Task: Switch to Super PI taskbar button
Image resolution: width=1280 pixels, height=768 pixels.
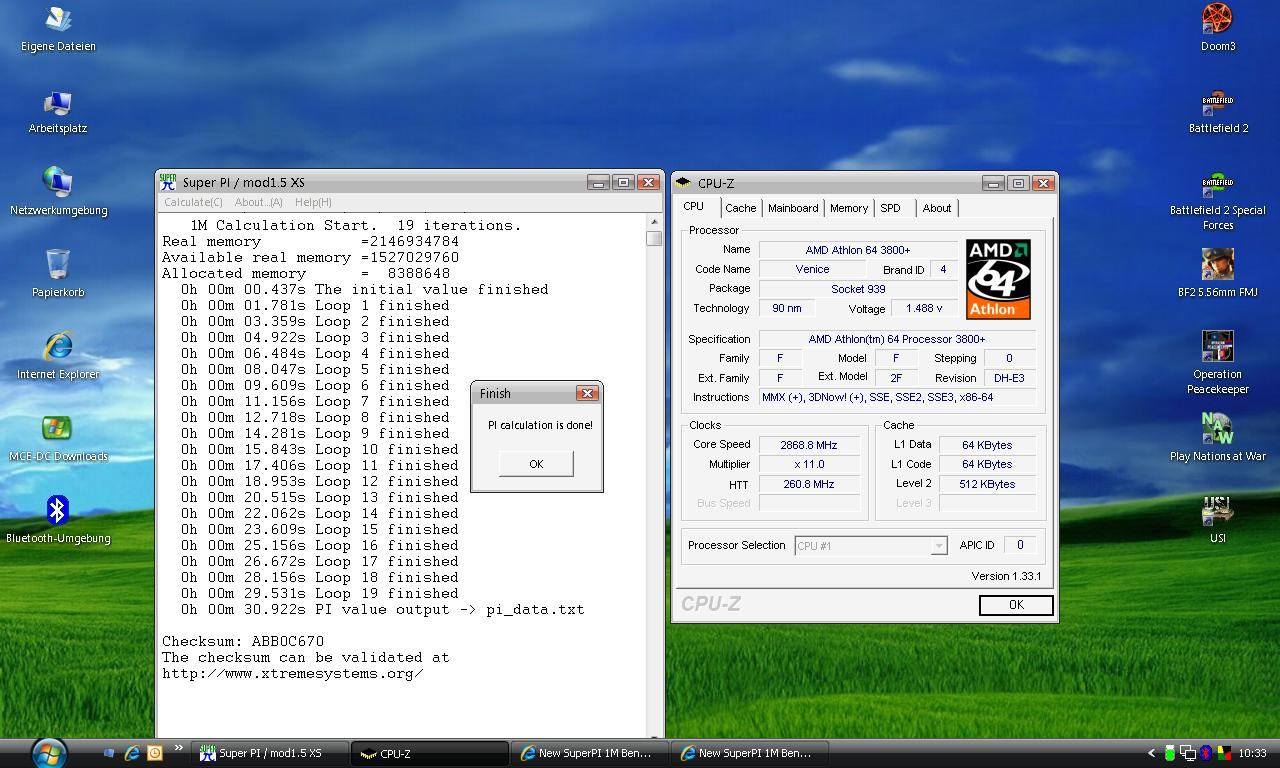Action: [x=270, y=753]
